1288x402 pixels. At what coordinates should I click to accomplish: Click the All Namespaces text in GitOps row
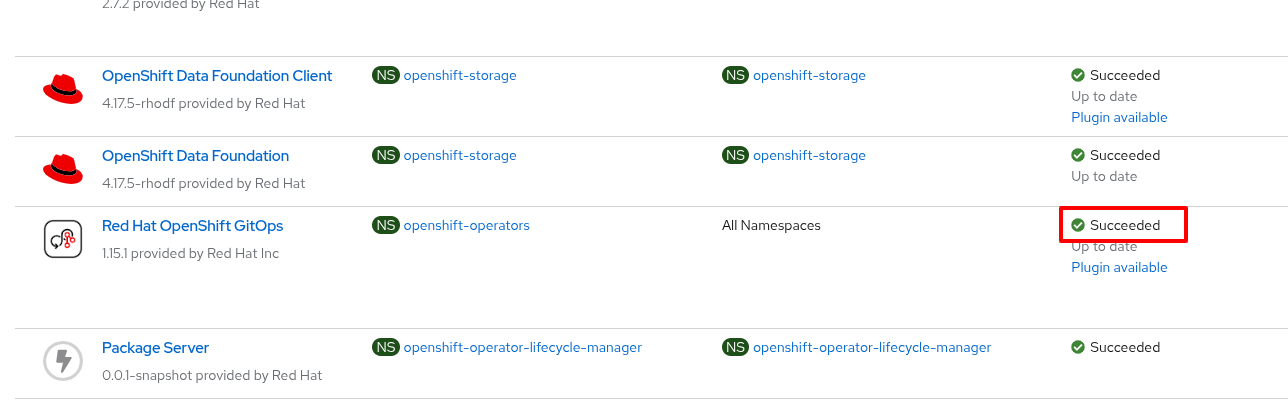tap(771, 225)
